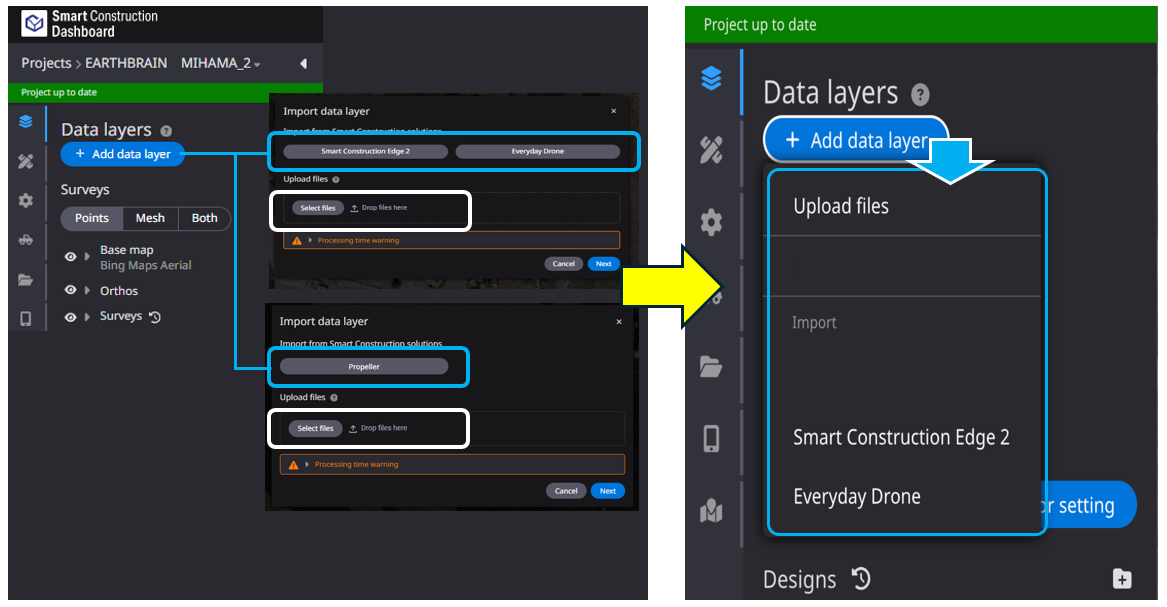Screen dimensions: 1167x607
Task: Open the folder icon in the small overview sidebar
Action: coord(26,280)
